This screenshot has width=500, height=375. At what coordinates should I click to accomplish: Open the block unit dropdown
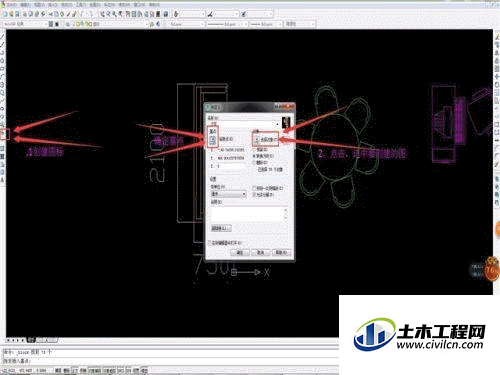(228, 194)
